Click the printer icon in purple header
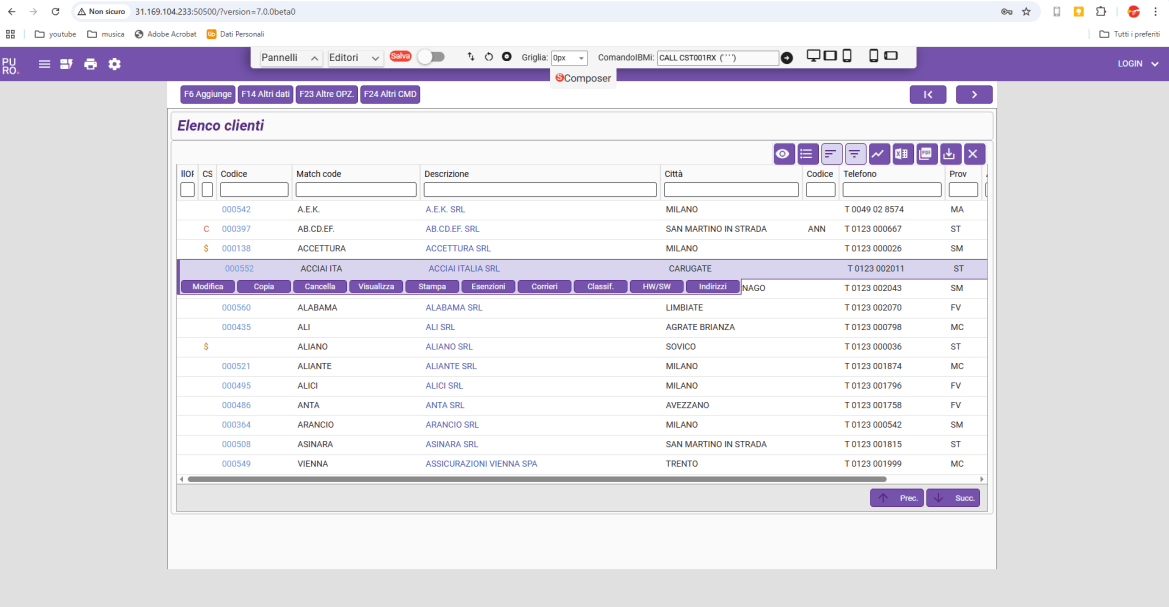 tap(90, 64)
